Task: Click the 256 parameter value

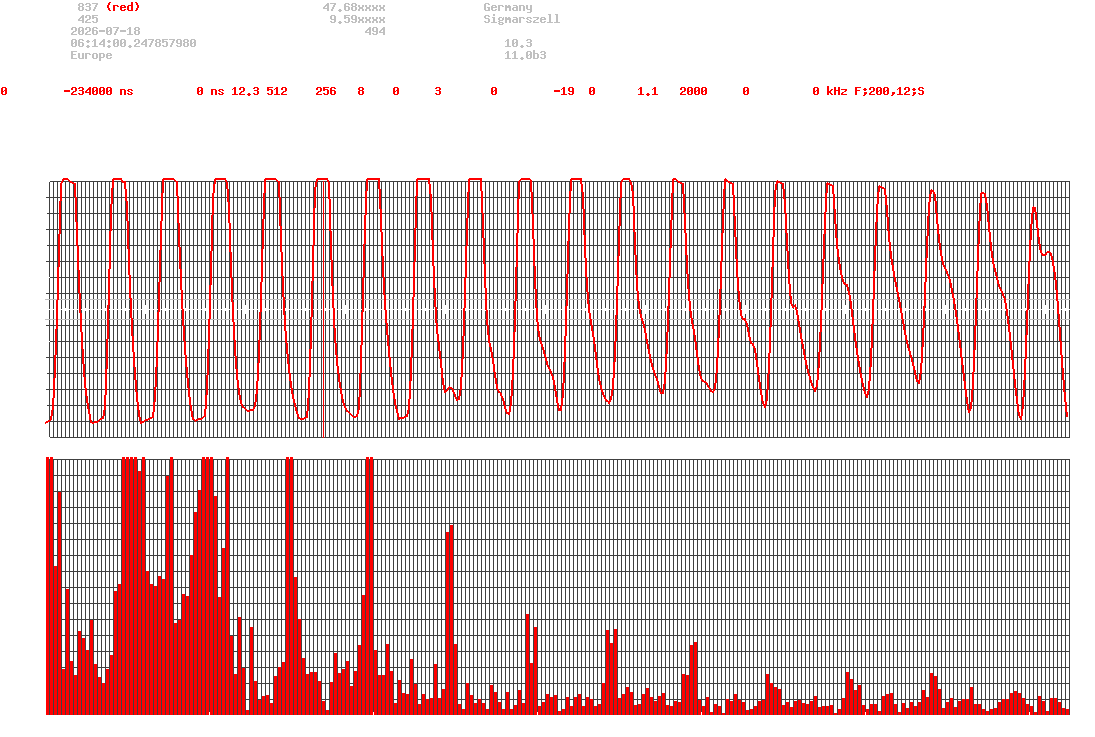Action: pos(326,92)
